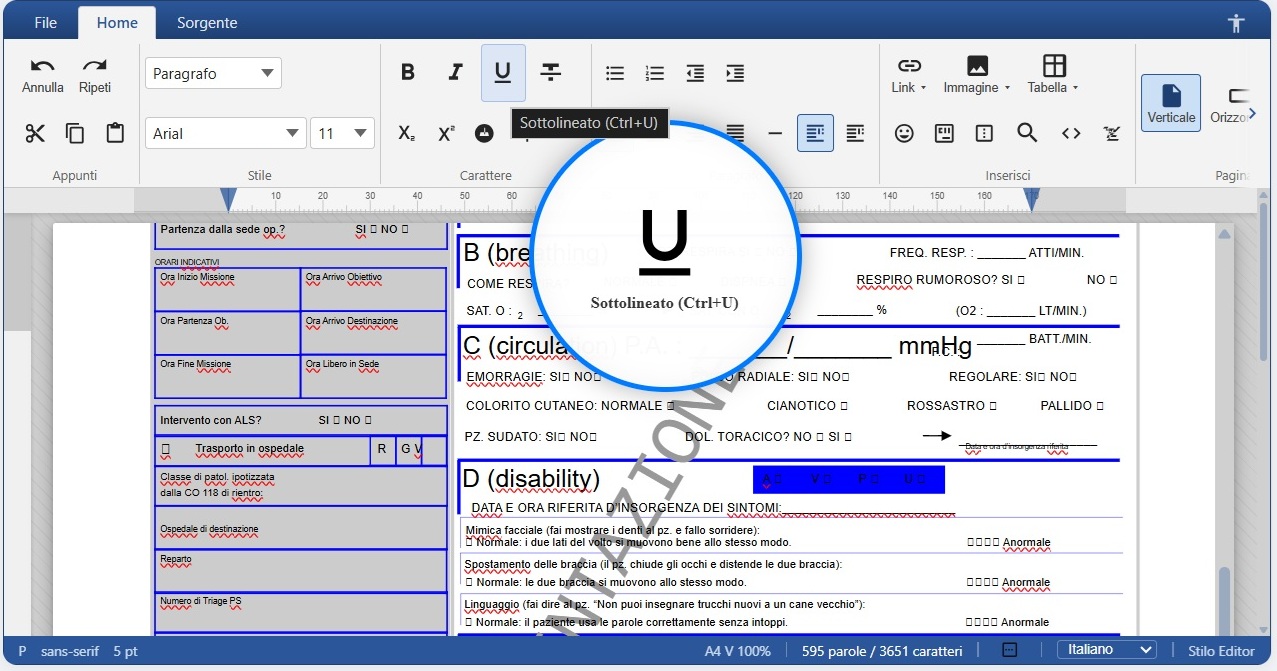Click the D (disability) heading
Viewport: 1277px width, 671px height.
point(531,479)
